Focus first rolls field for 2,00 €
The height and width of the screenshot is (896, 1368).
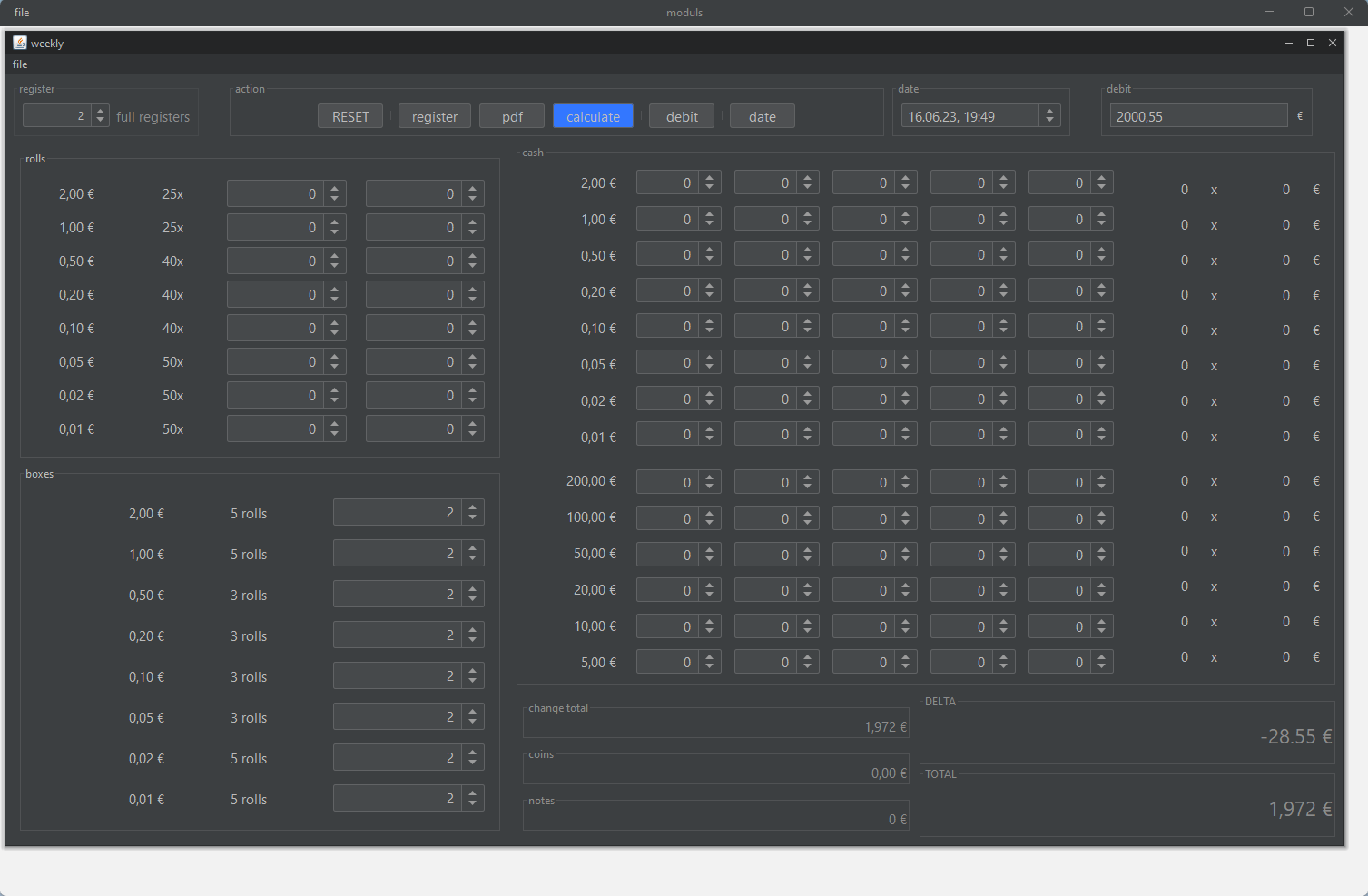point(275,193)
